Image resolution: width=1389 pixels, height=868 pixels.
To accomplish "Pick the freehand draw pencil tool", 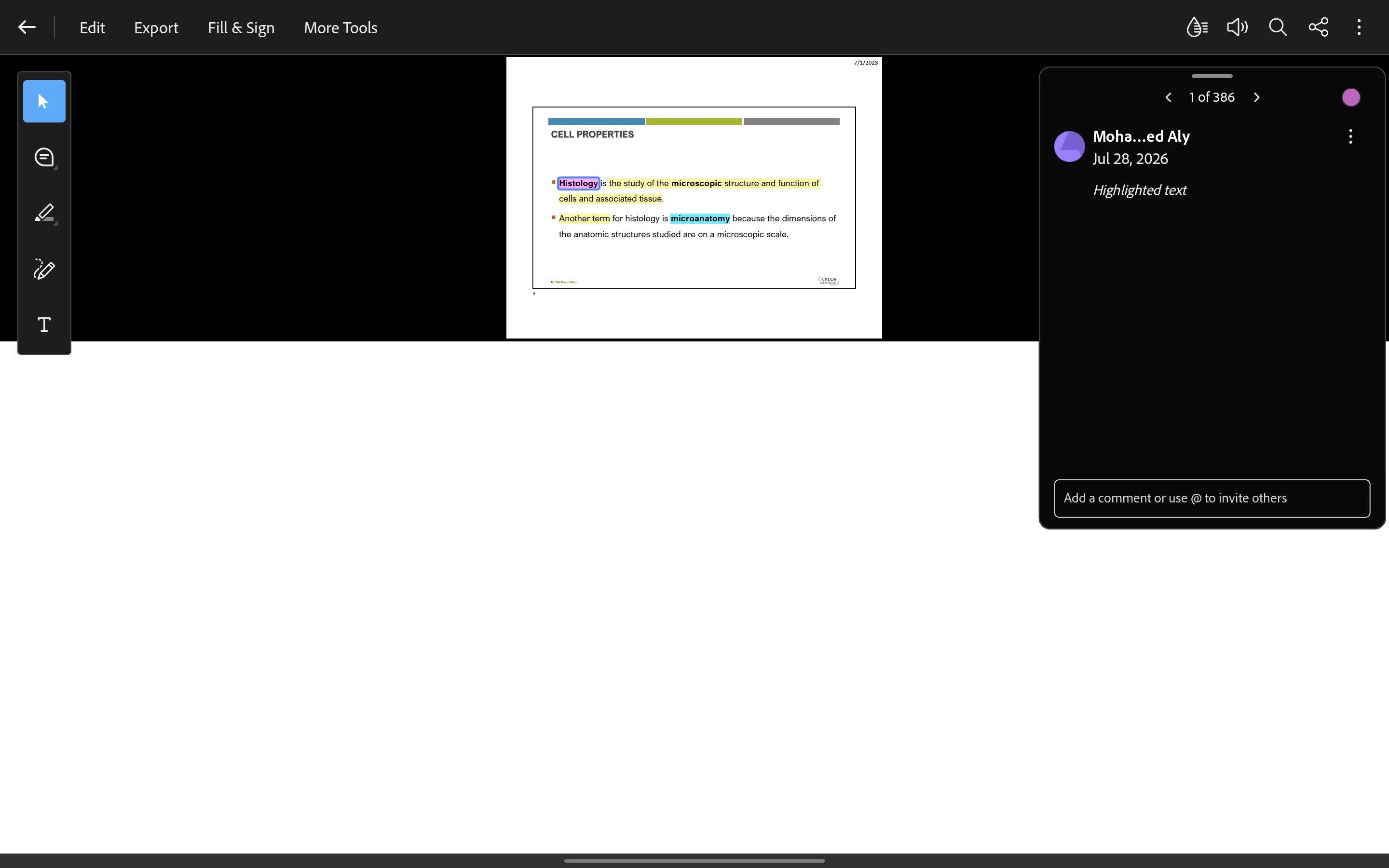I will point(44,269).
